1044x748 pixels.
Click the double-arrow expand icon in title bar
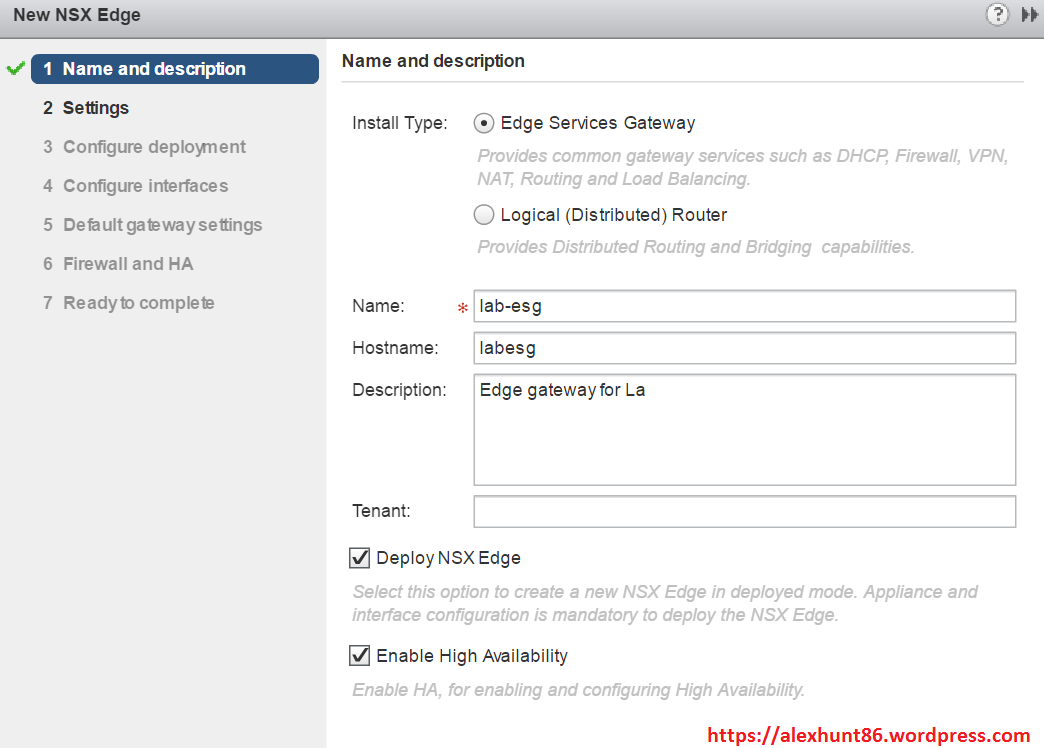(1029, 15)
